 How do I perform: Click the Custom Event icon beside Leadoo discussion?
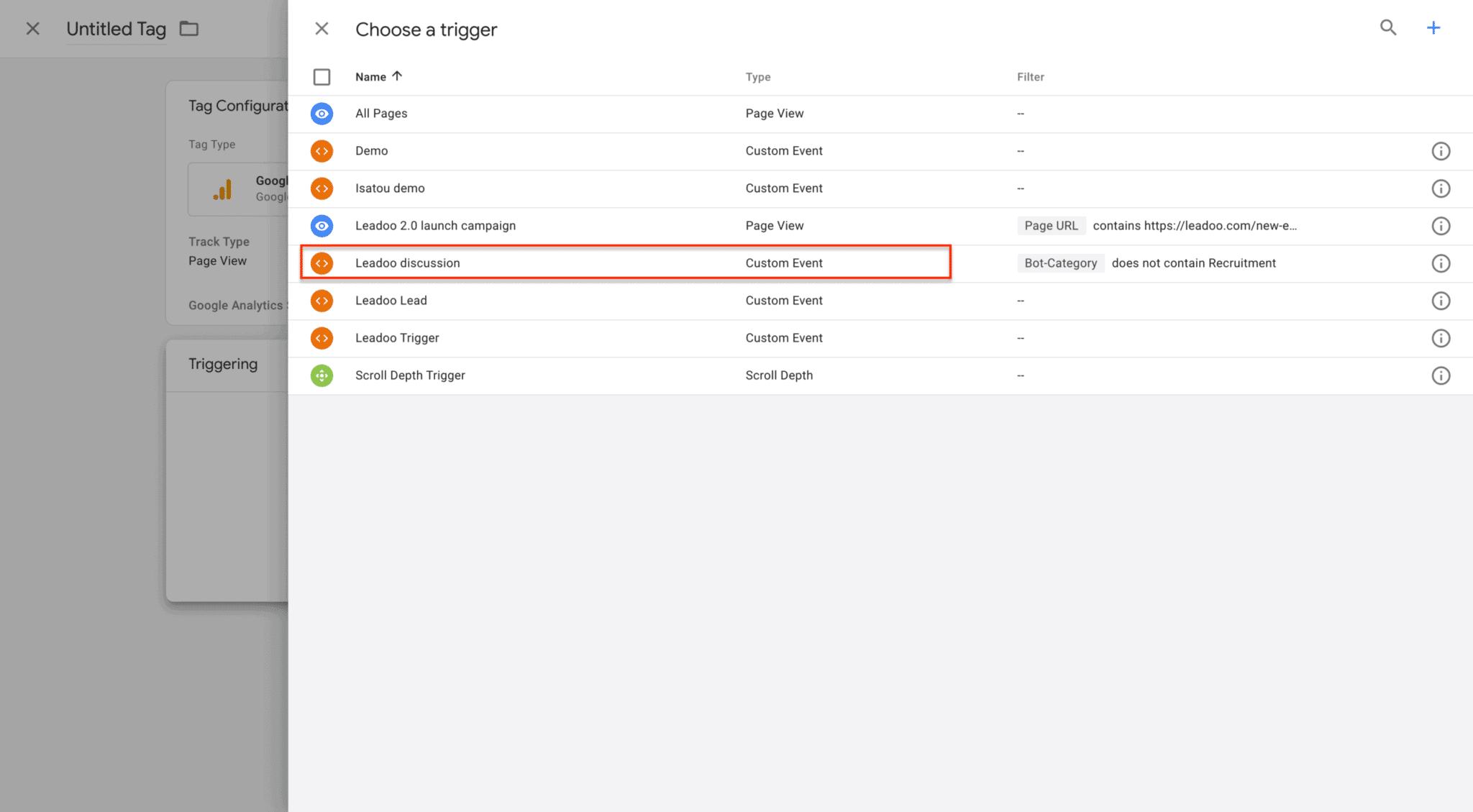pos(321,263)
